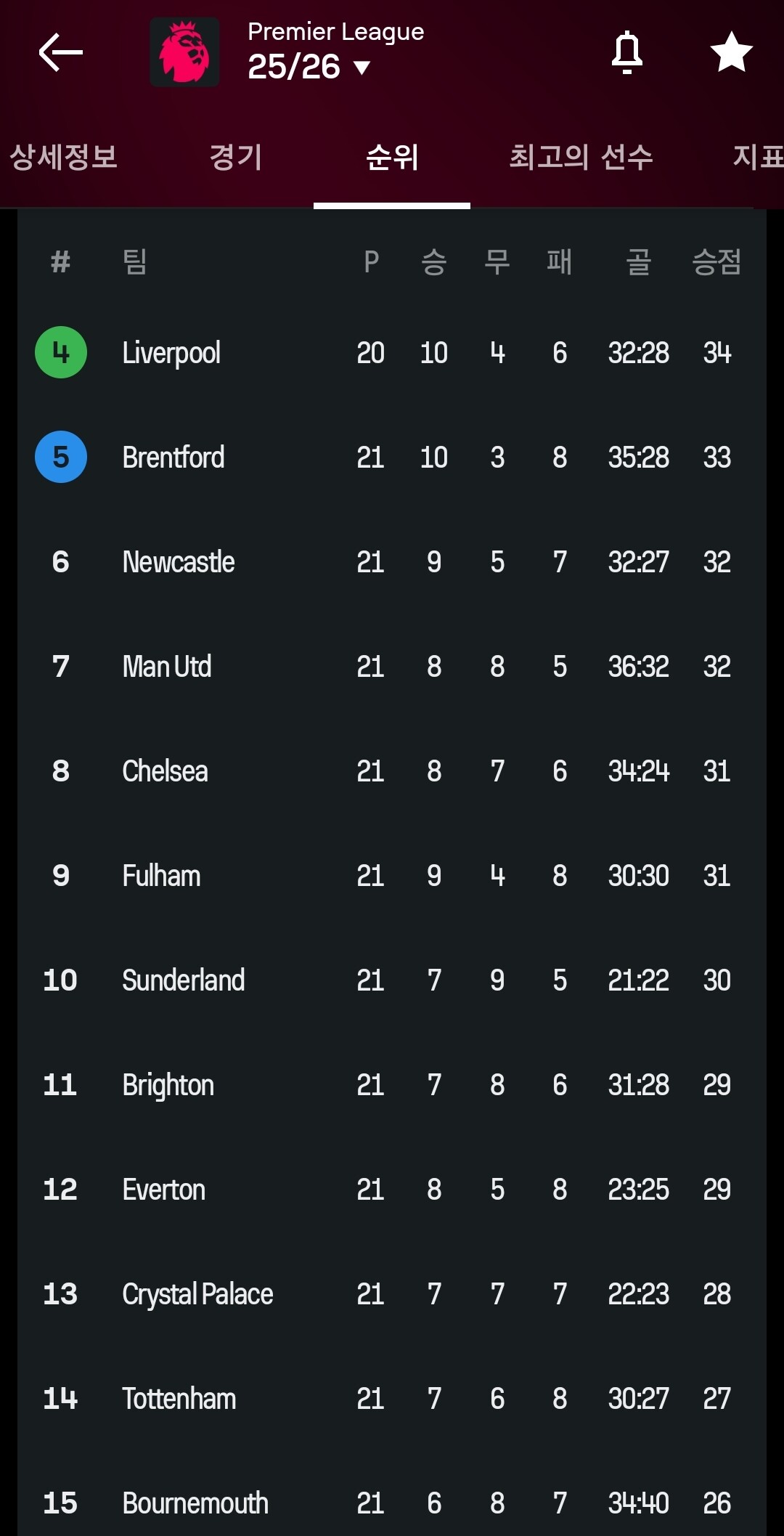Select Sunderland in the table
Image resolution: width=784 pixels, height=1536 pixels.
[x=184, y=980]
